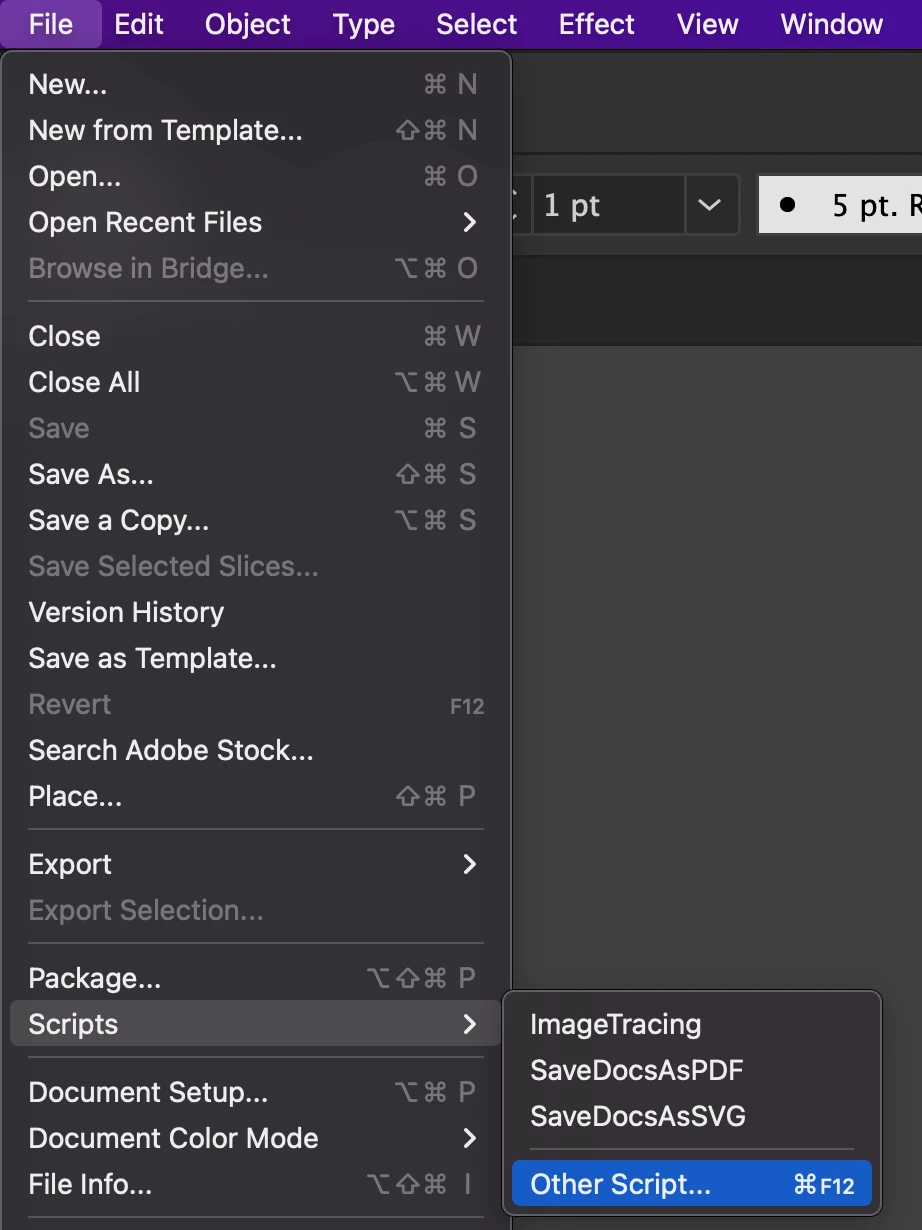The image size is (922, 1230).
Task: Open the Window menu
Action: 832,24
